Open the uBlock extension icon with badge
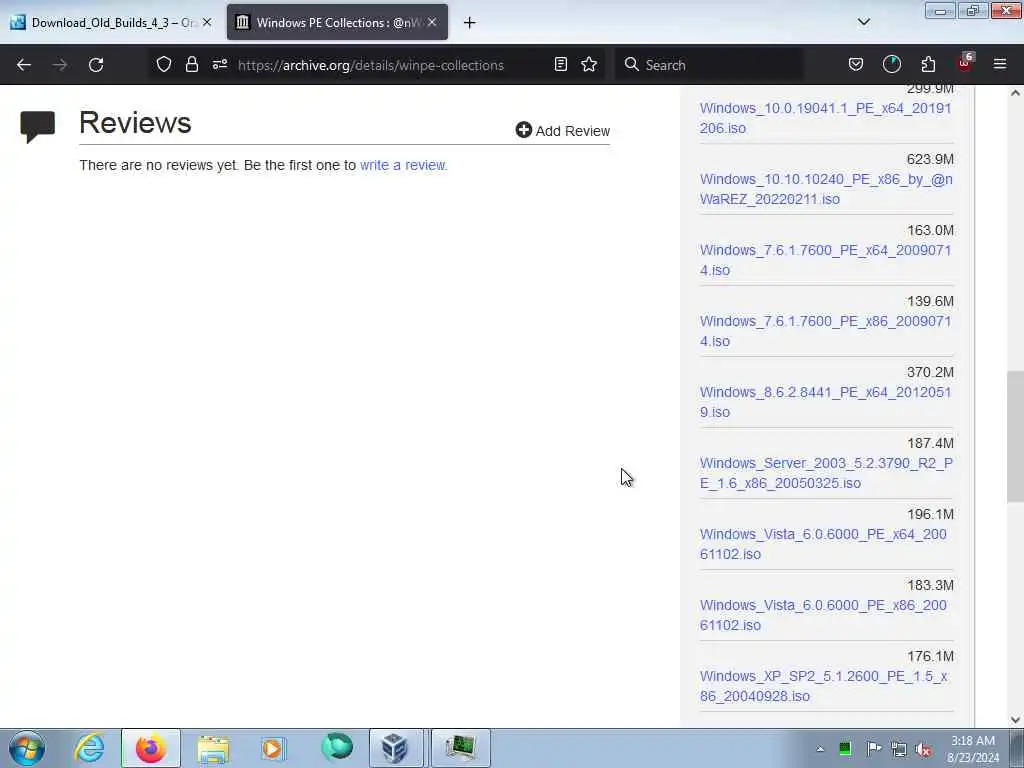Screen dimensions: 1024x768 pos(965,63)
